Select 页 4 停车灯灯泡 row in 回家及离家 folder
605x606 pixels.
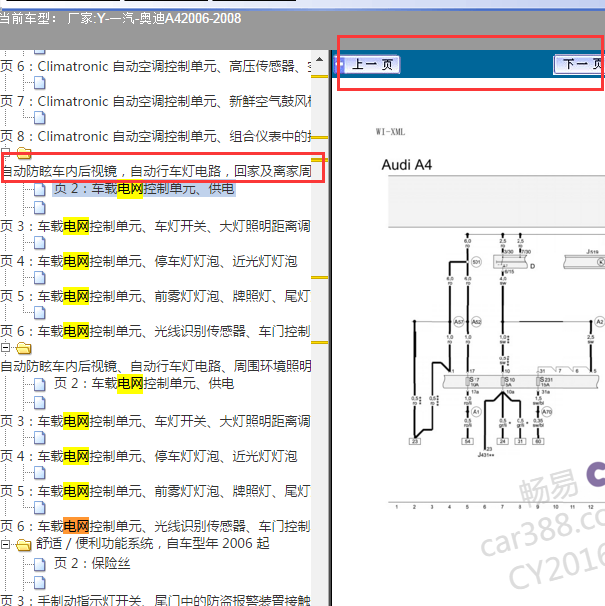click(x=148, y=261)
